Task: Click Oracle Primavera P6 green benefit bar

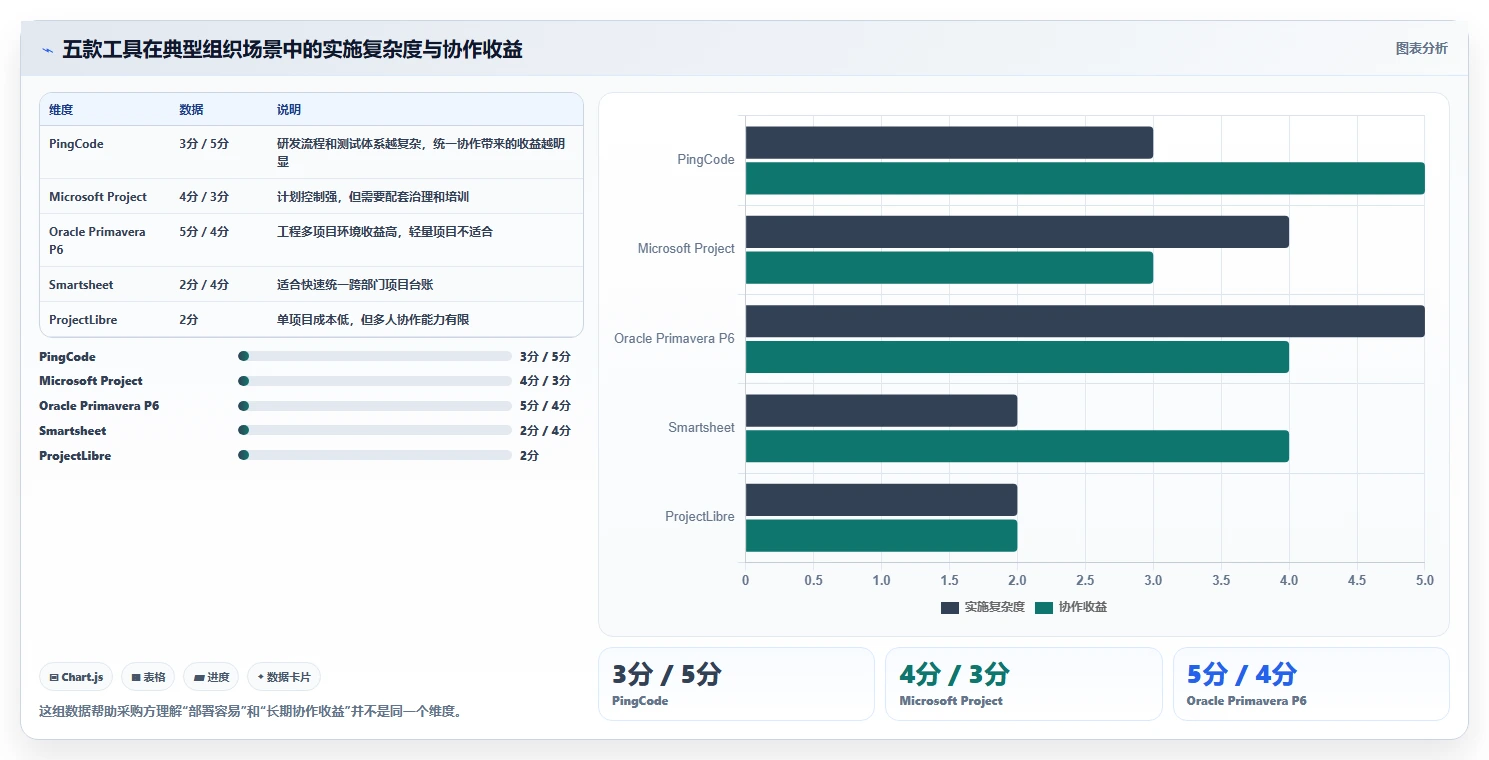Action: [1017, 357]
